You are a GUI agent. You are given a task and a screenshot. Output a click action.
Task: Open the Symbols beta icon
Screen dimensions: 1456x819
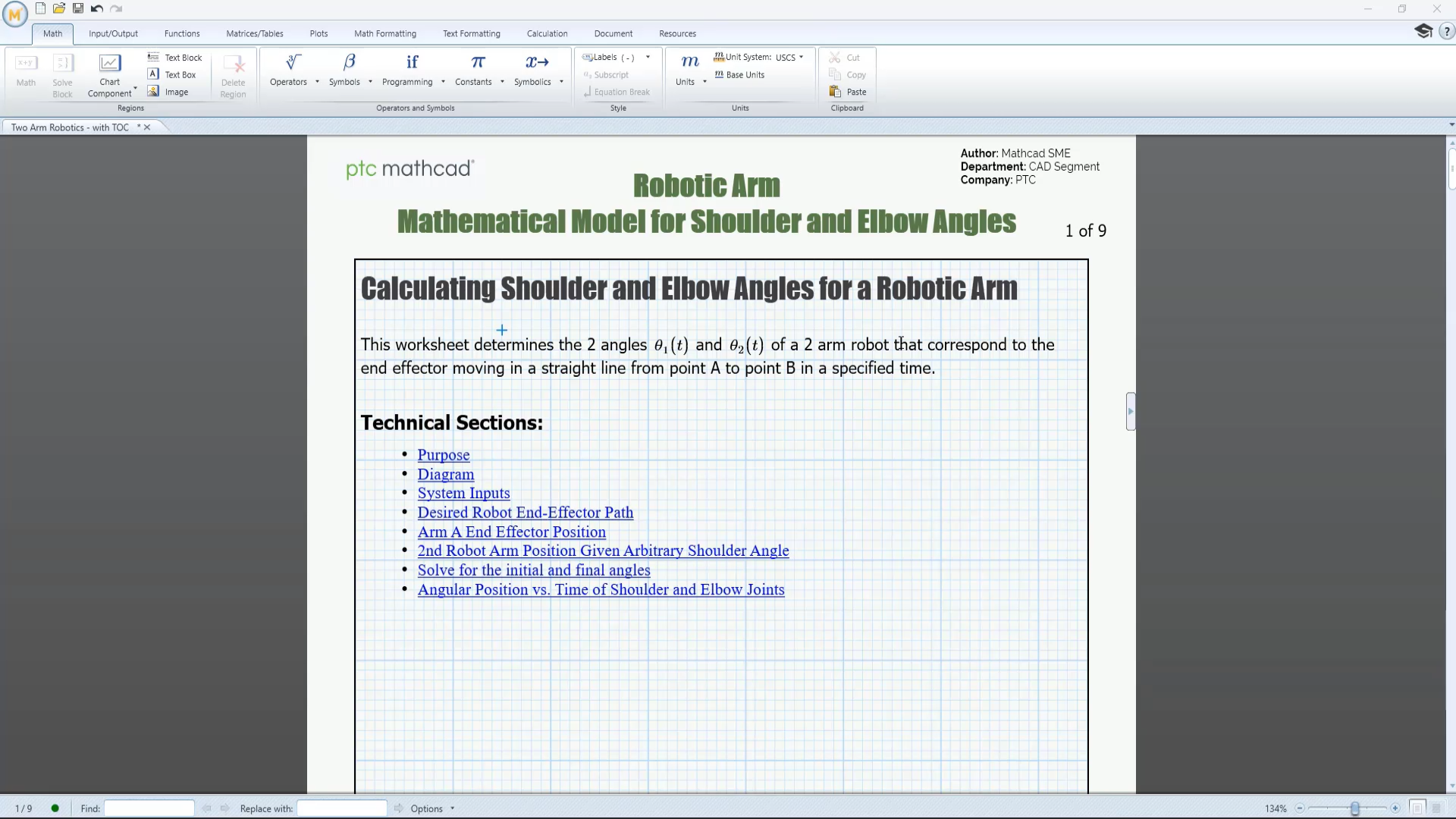[x=349, y=62]
